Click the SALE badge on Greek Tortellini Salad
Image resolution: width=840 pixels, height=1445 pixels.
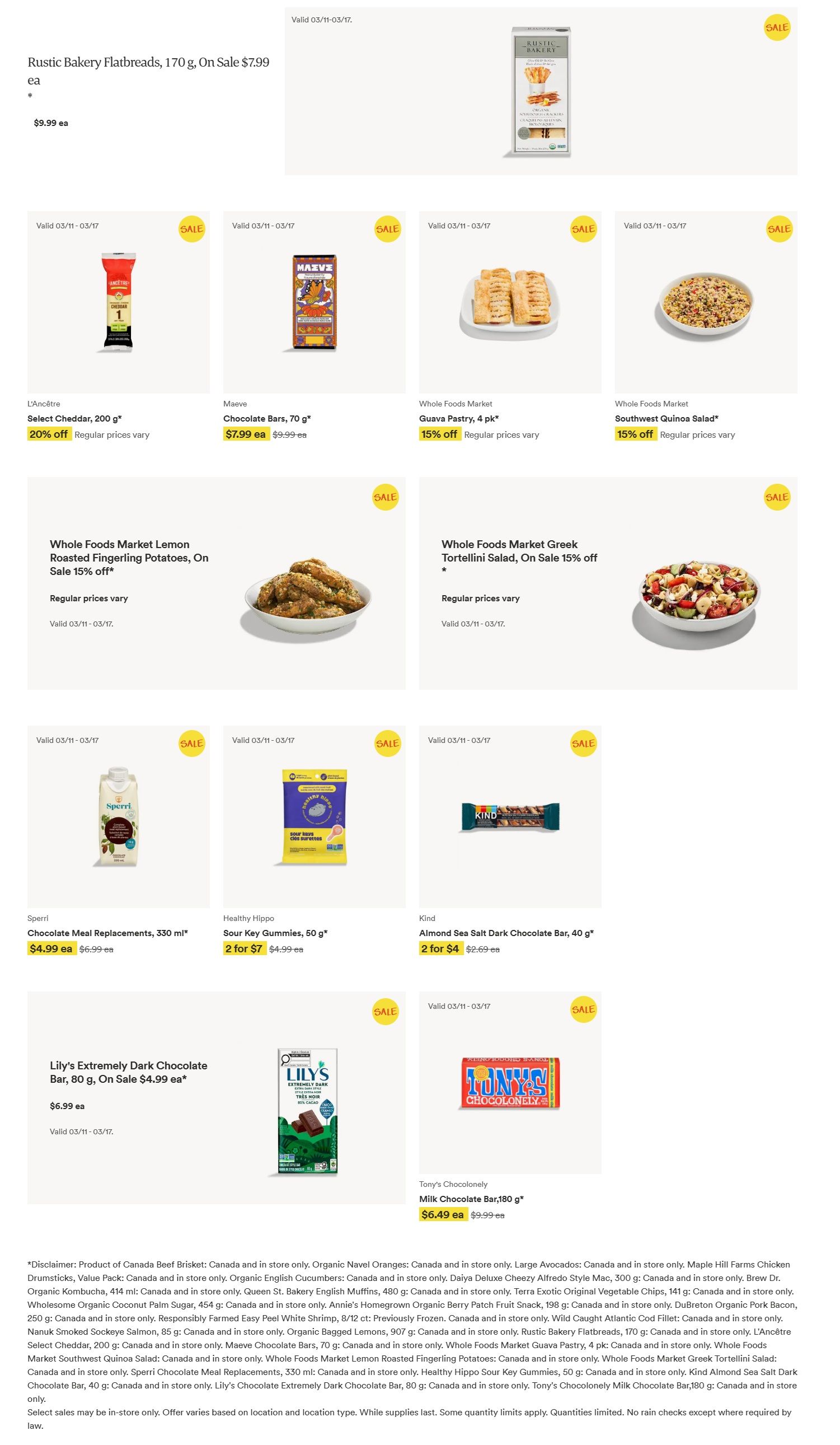[x=776, y=497]
